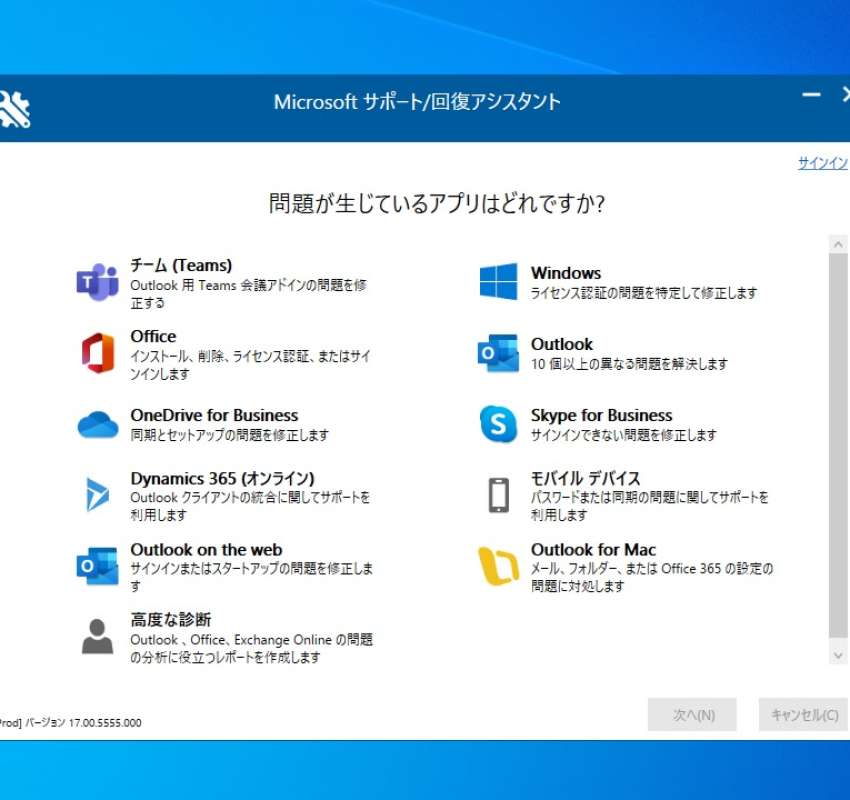Click the Office 365 の設定 description text

[652, 577]
